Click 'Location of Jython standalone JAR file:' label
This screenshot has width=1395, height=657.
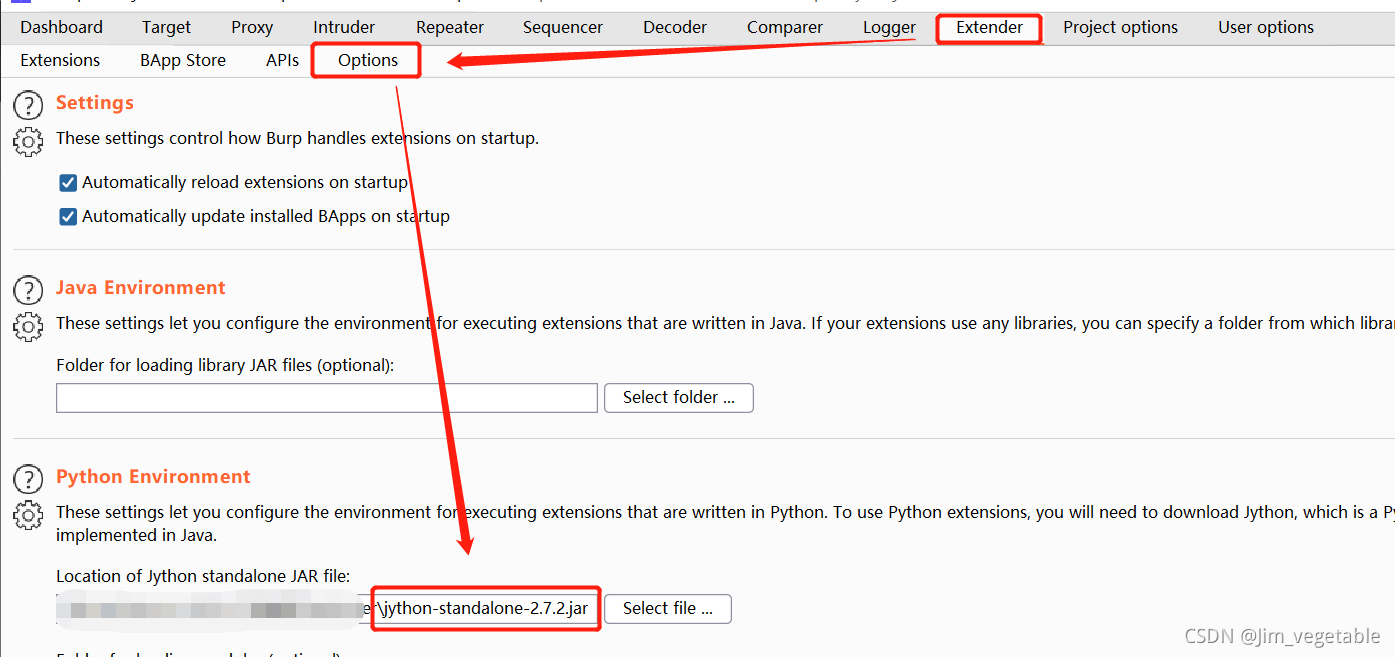click(x=202, y=575)
